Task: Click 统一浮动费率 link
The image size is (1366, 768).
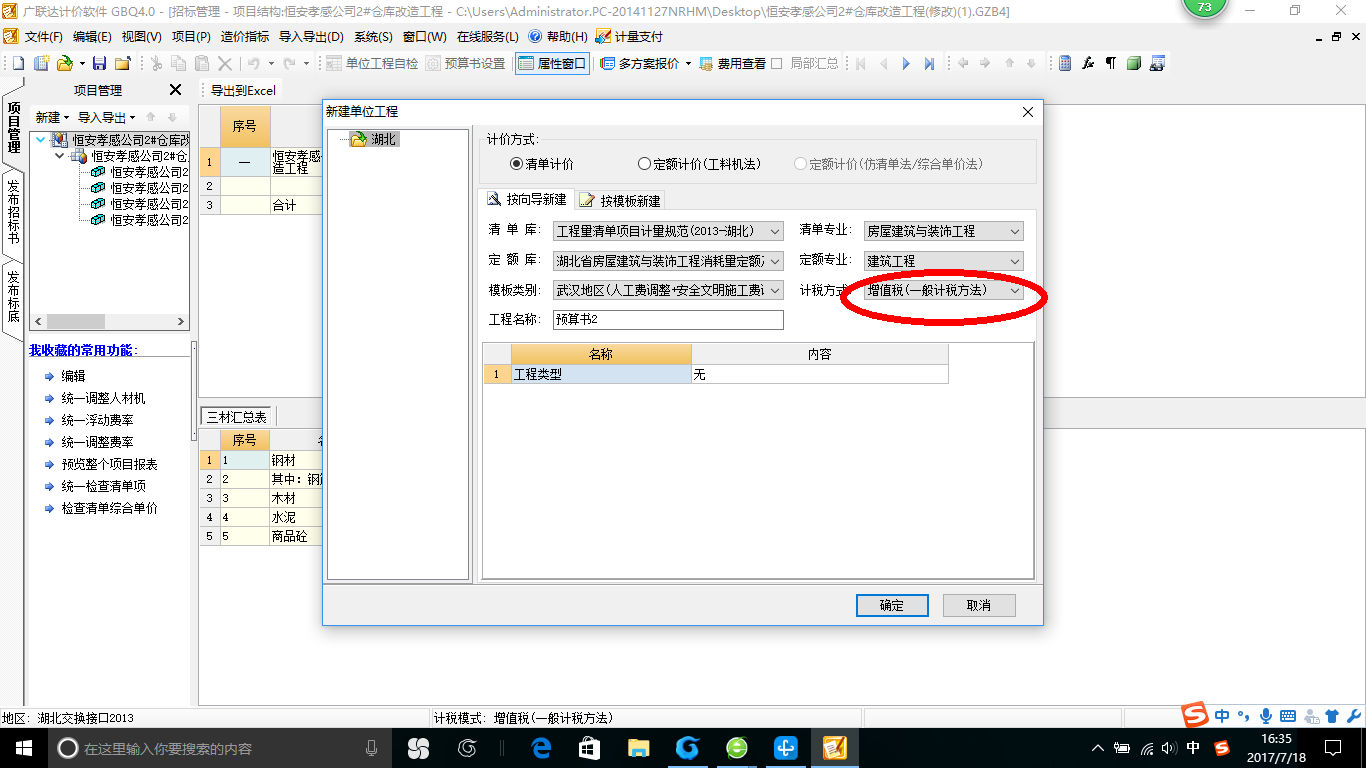Action: 97,420
